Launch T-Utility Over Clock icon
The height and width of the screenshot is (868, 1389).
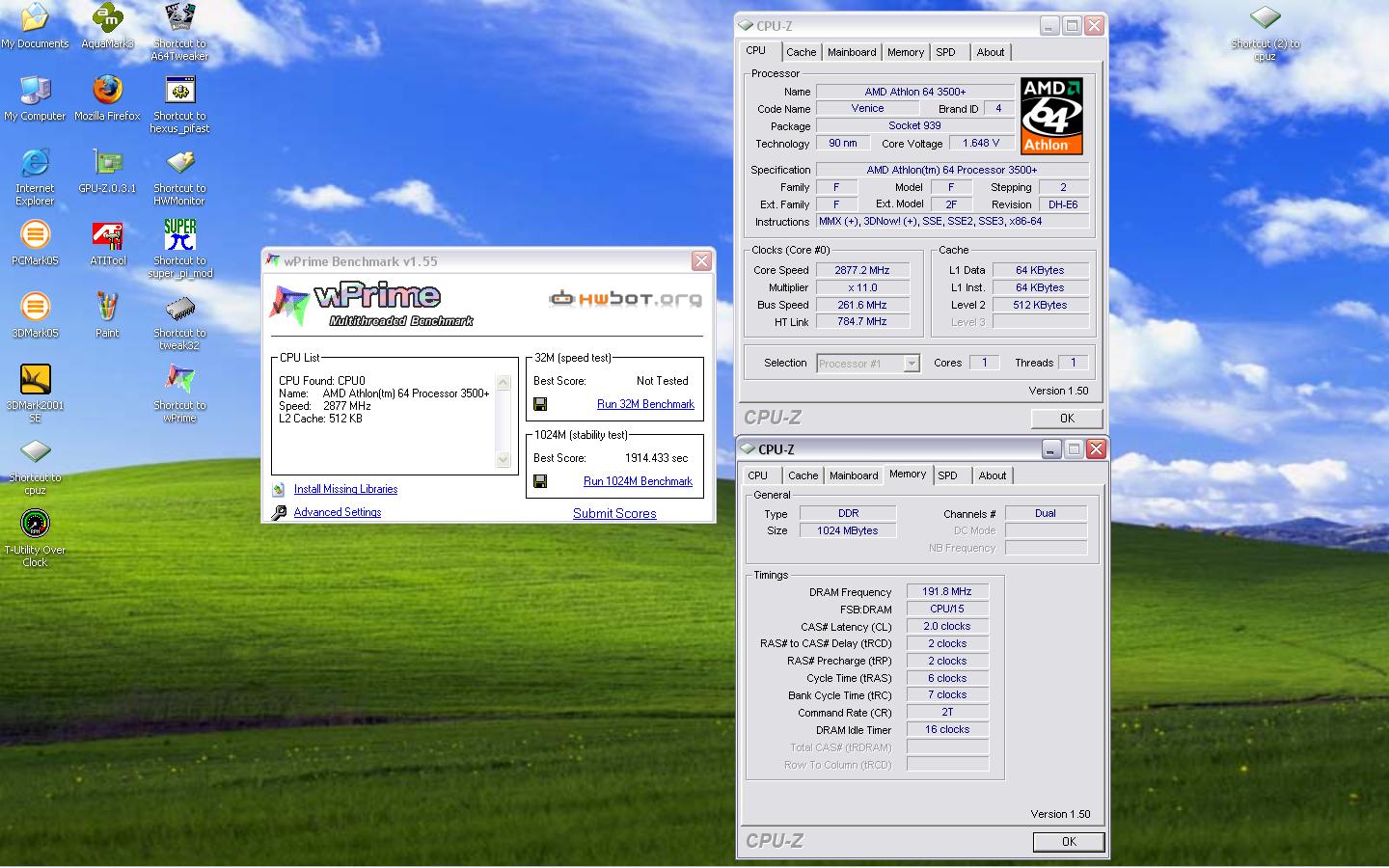tap(35, 538)
